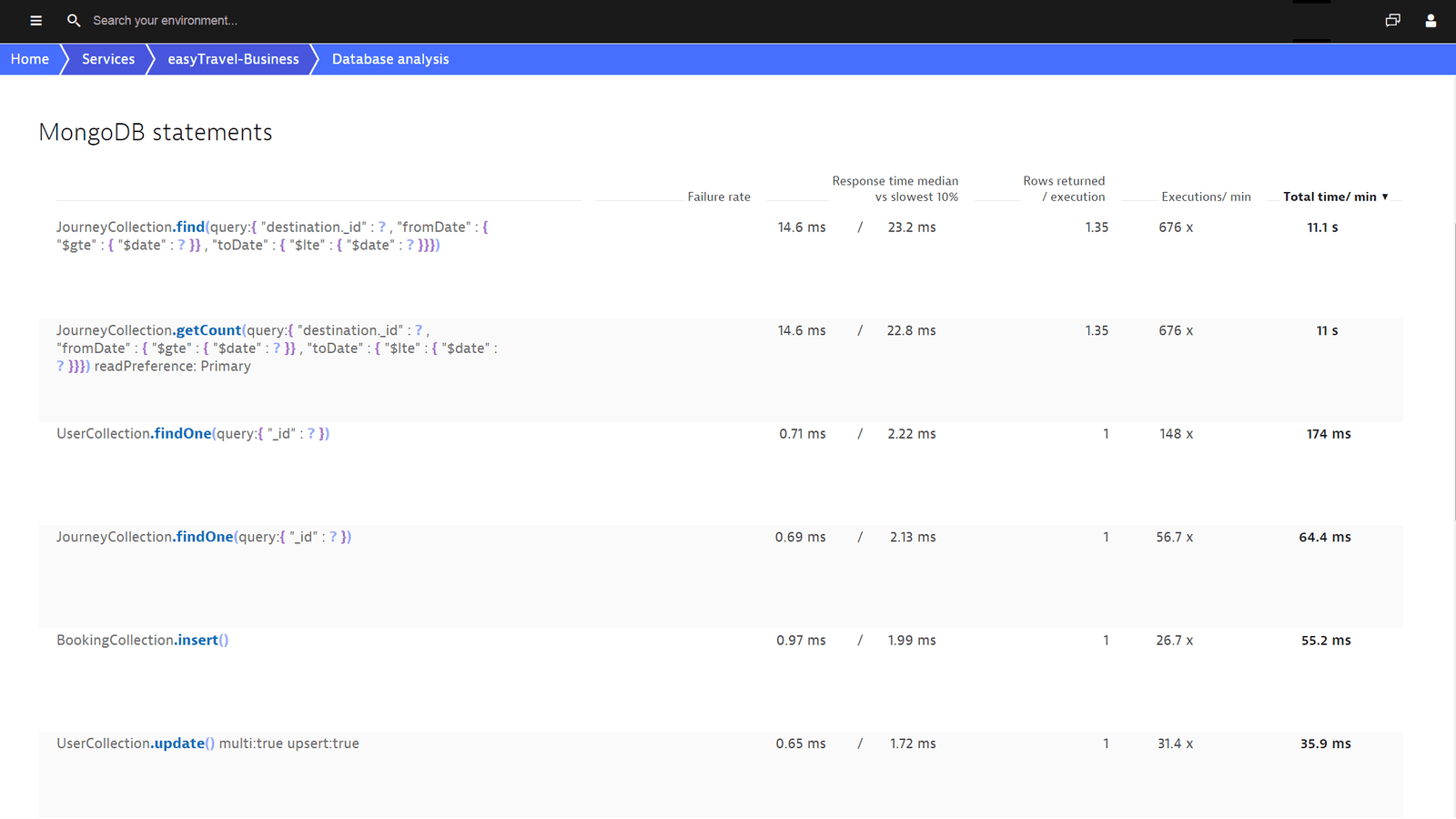Viewport: 1456px width, 819px height.
Task: Open the JourneyCollection.find statement
Action: [x=273, y=236]
